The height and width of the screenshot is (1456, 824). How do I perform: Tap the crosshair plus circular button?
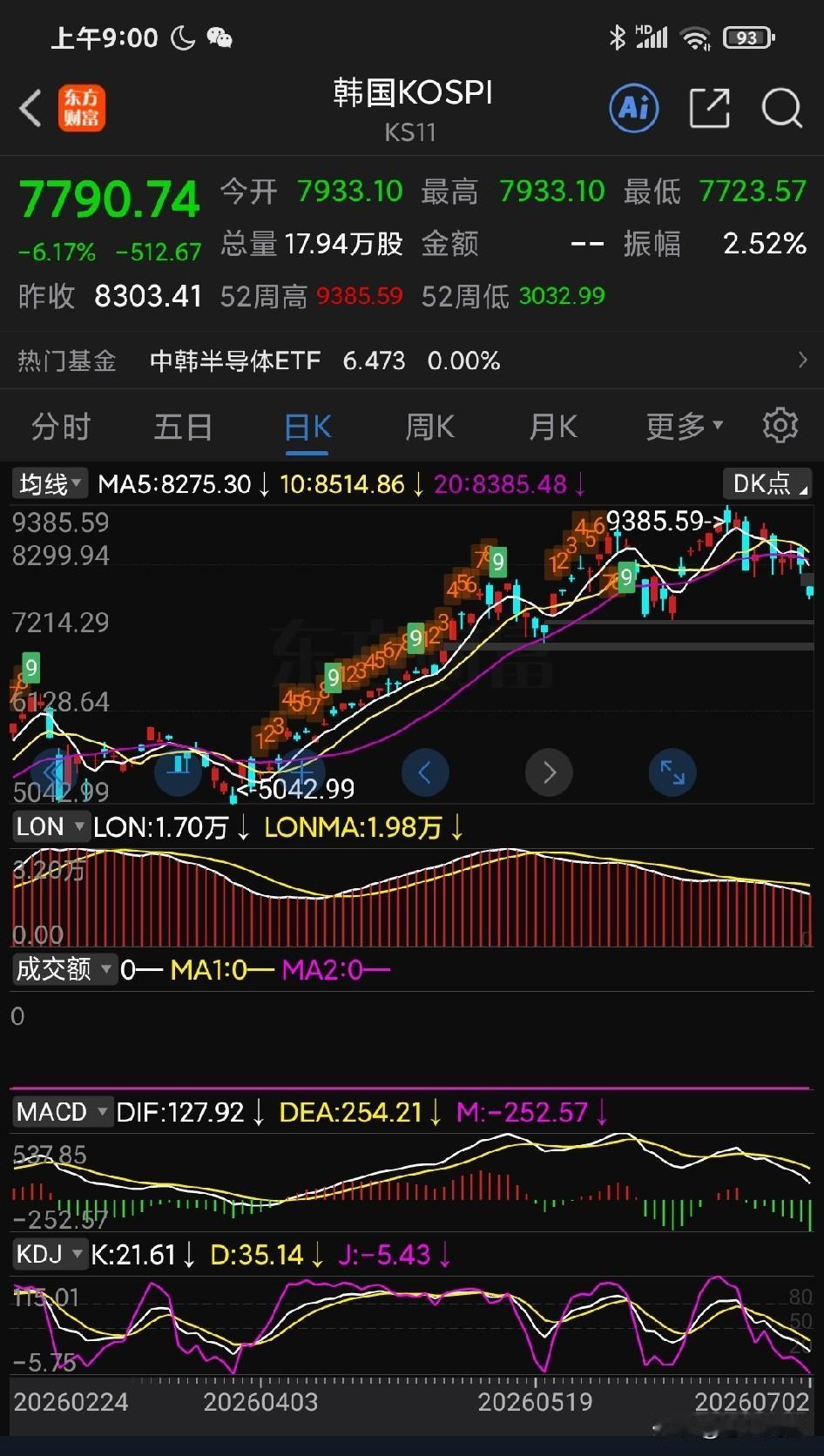click(x=301, y=772)
